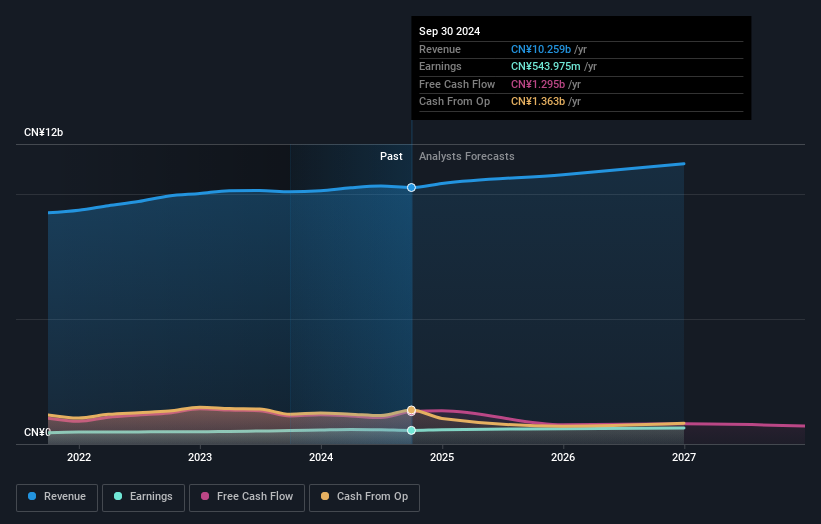Click the CN¥1.295b free cash flow value
Screen dimensions: 821x524
[538, 84]
